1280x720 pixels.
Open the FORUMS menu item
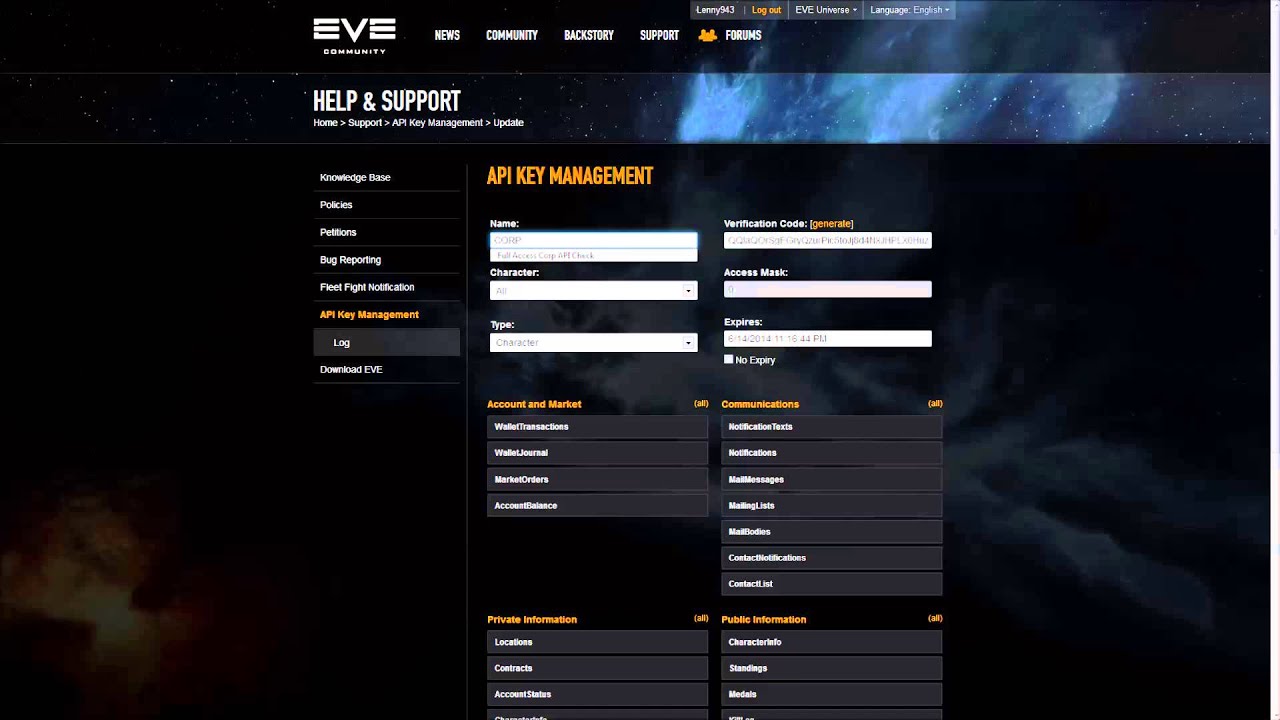743,35
